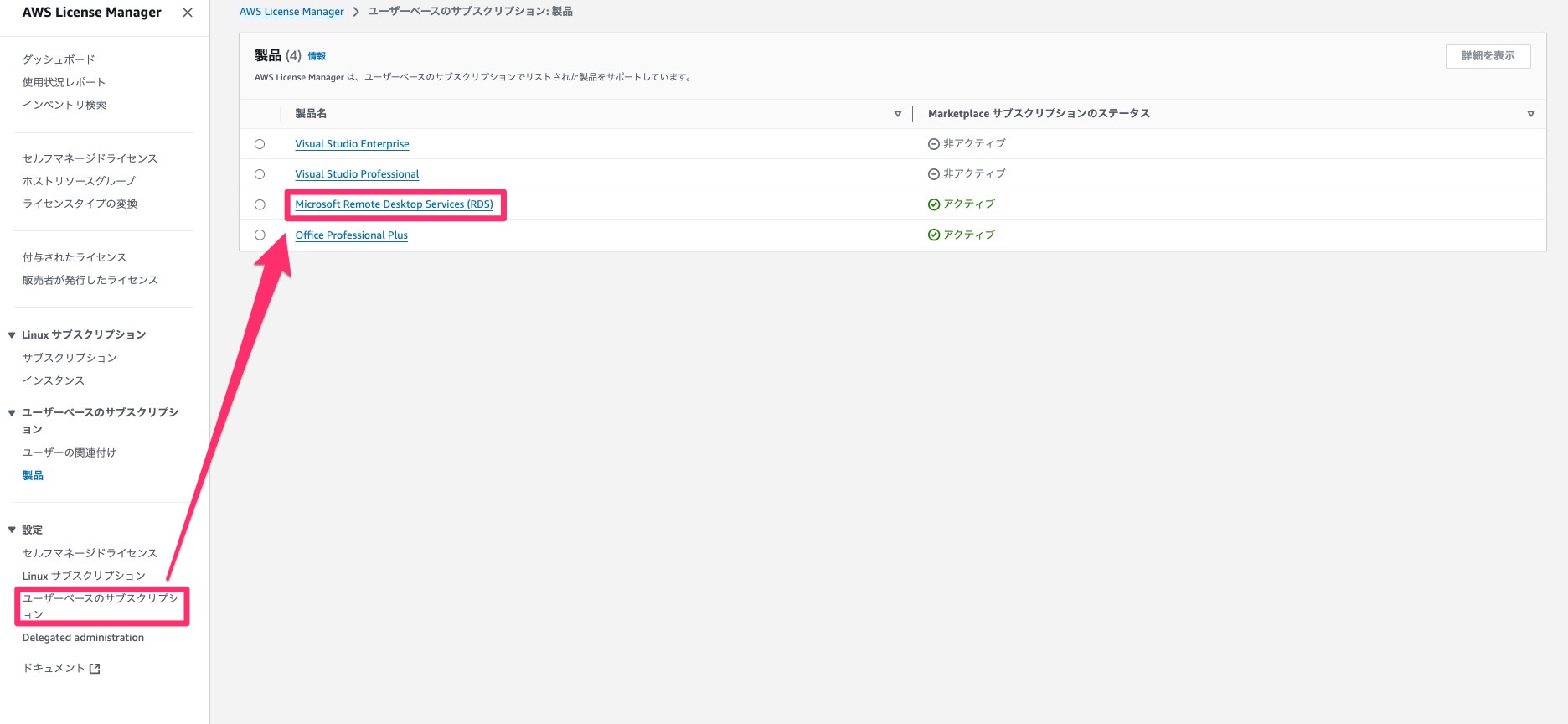Open 付与されたライセンス

pos(75,257)
